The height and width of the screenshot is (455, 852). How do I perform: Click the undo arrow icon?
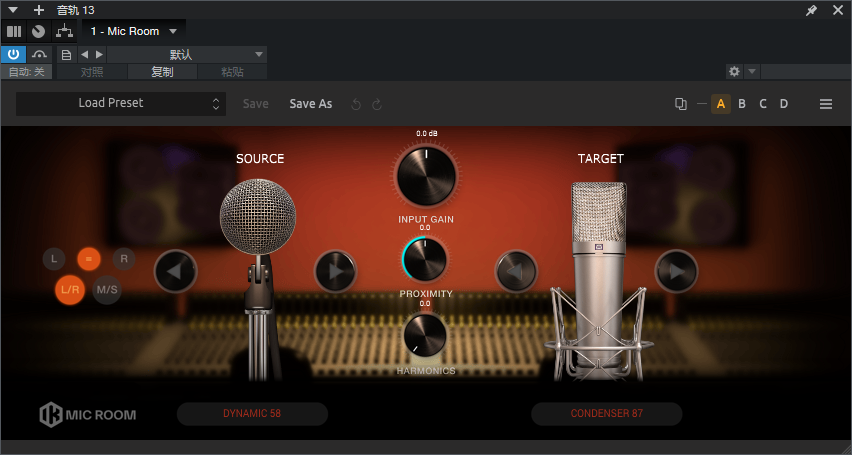pyautogui.click(x=356, y=104)
